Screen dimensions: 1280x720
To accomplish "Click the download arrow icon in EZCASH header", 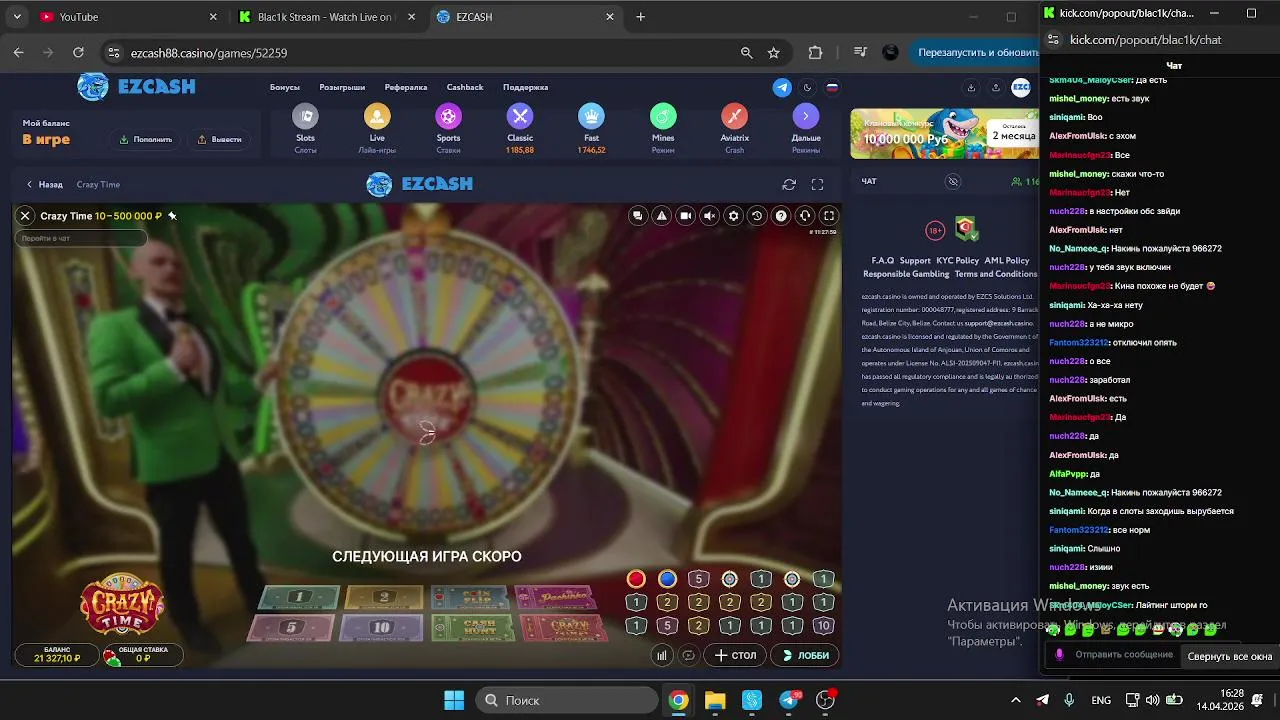I will coord(970,87).
